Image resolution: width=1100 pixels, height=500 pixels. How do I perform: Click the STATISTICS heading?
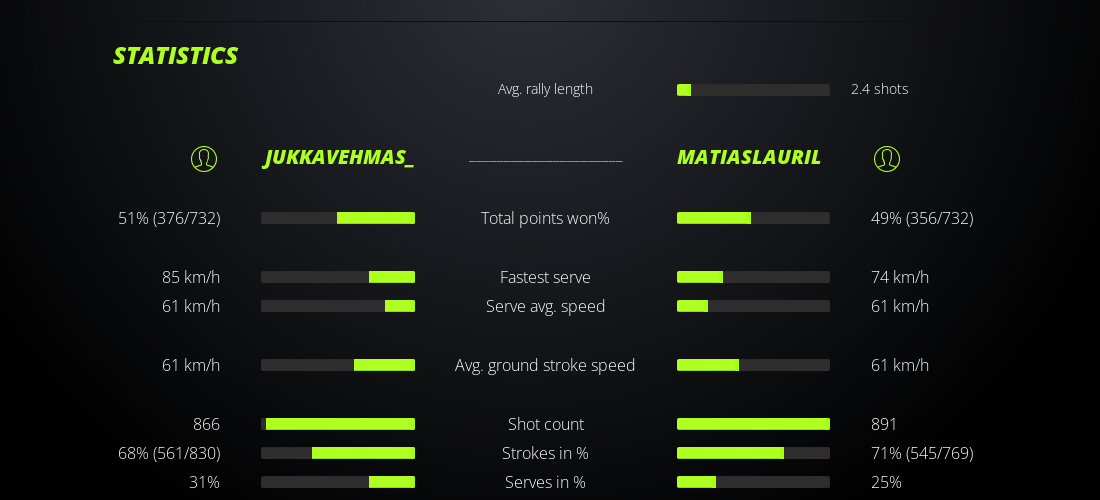(175, 56)
